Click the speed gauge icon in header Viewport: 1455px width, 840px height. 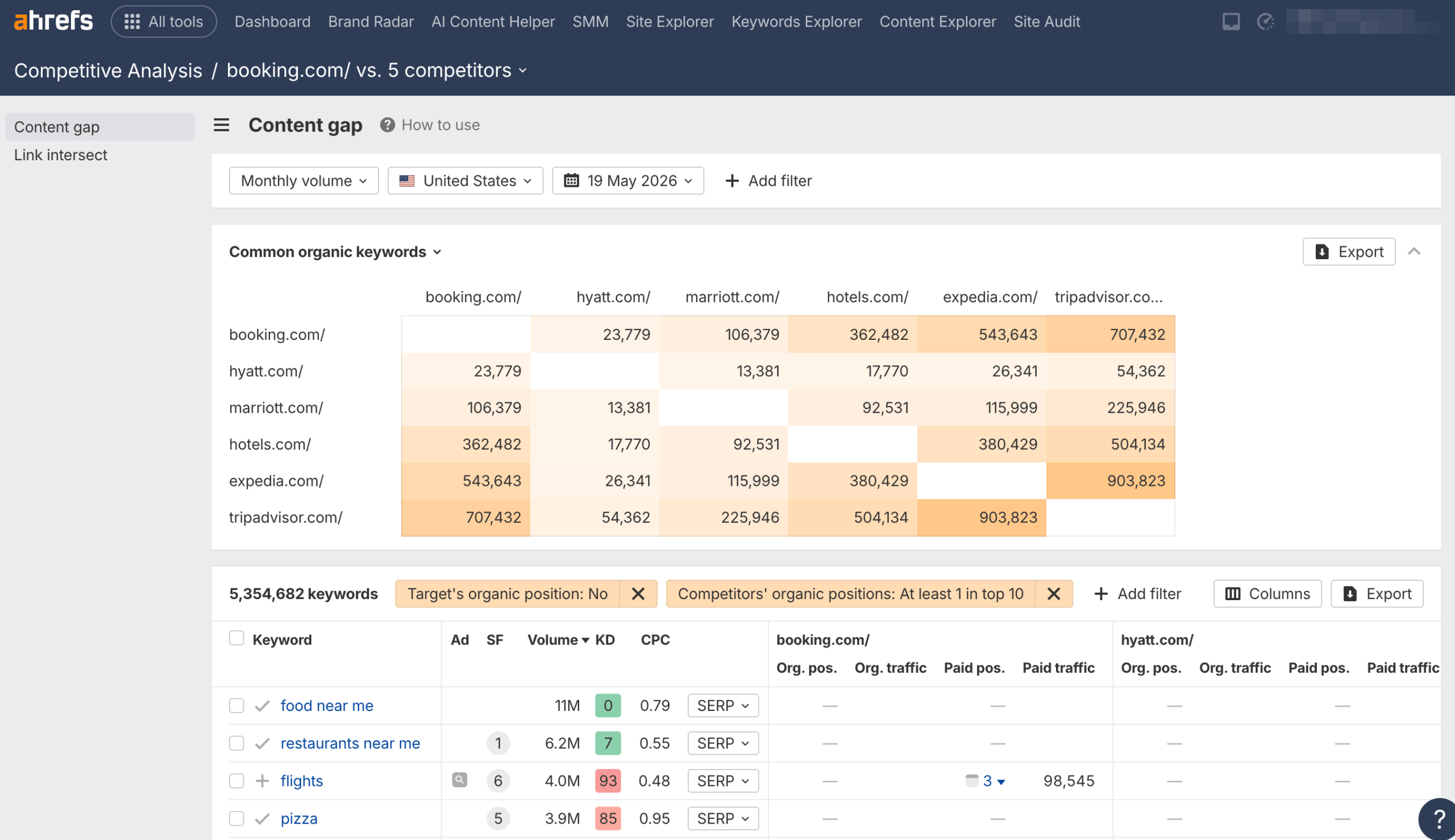click(1265, 22)
